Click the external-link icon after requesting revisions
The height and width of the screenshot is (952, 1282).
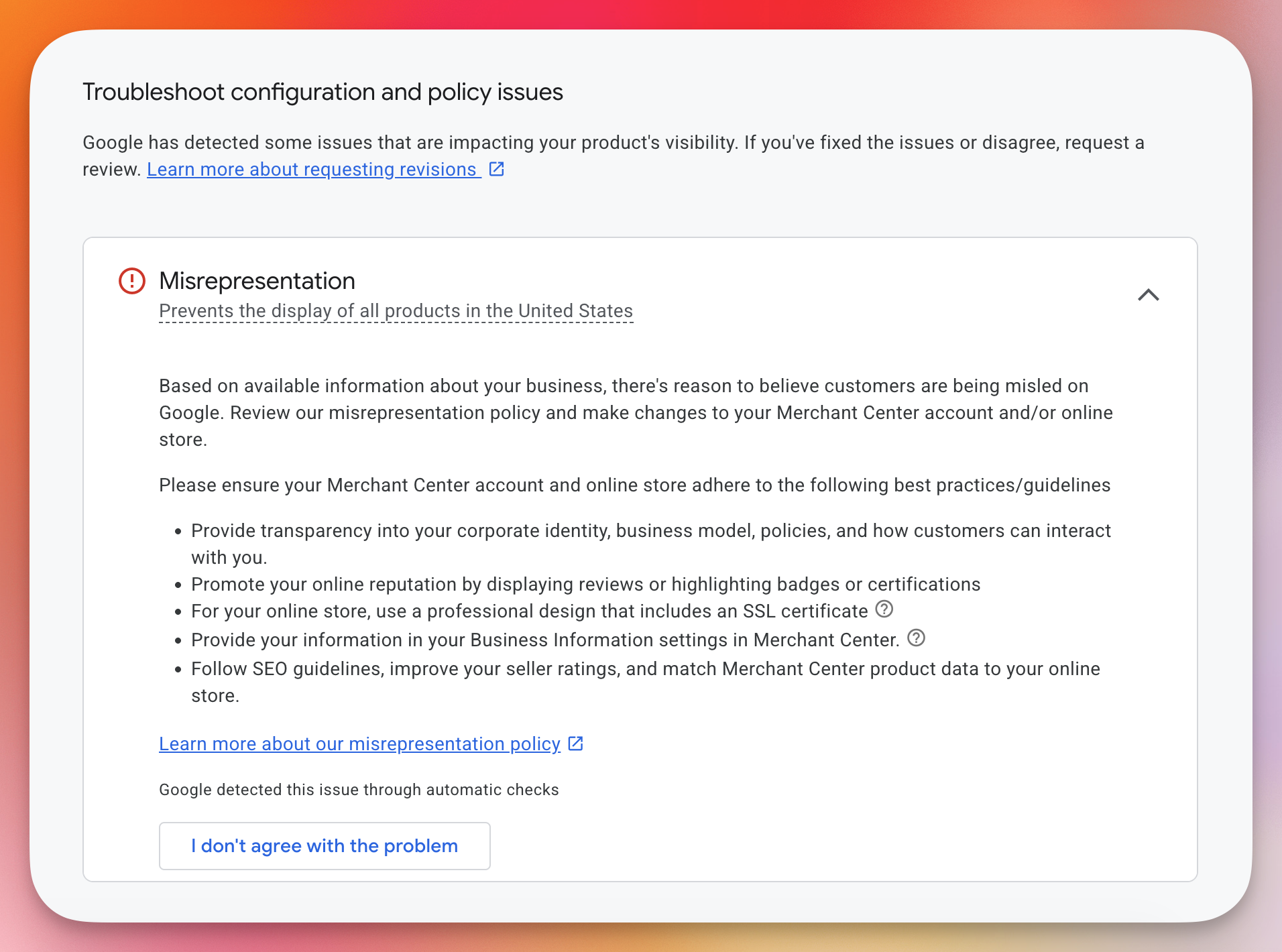pos(496,169)
